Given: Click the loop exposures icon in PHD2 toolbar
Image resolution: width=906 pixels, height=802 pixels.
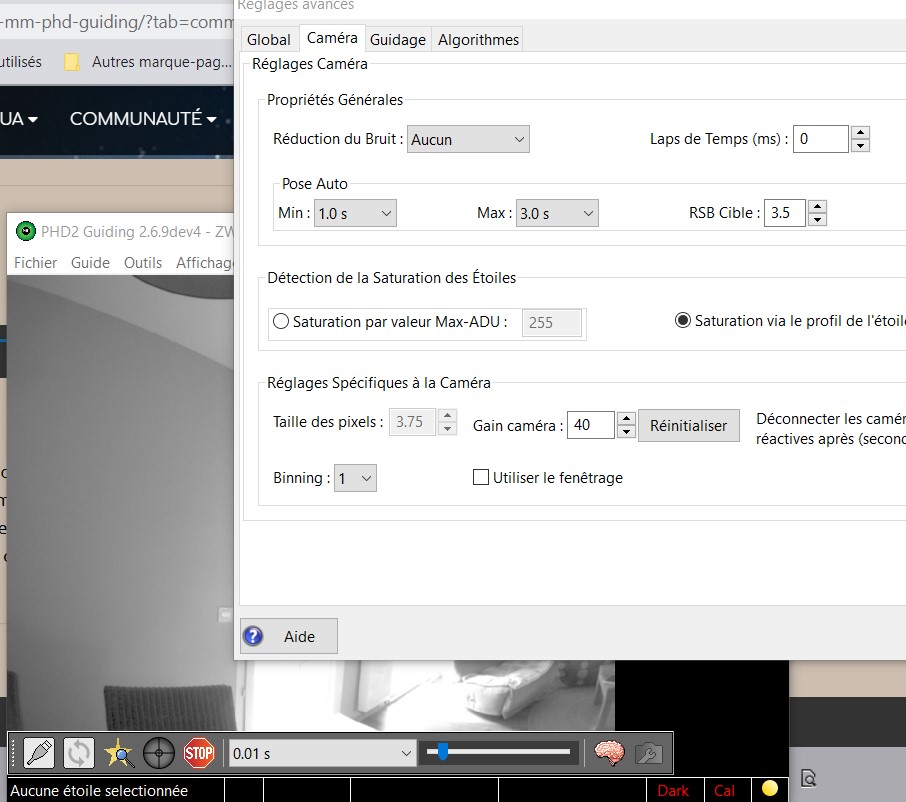Looking at the screenshot, I should click(79, 753).
